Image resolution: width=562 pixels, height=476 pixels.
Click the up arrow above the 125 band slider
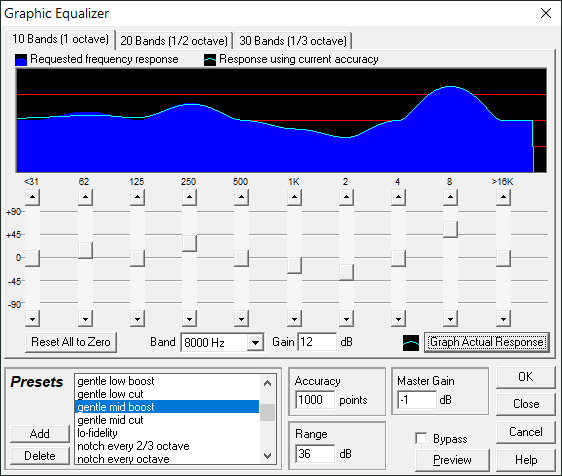pyautogui.click(x=137, y=197)
